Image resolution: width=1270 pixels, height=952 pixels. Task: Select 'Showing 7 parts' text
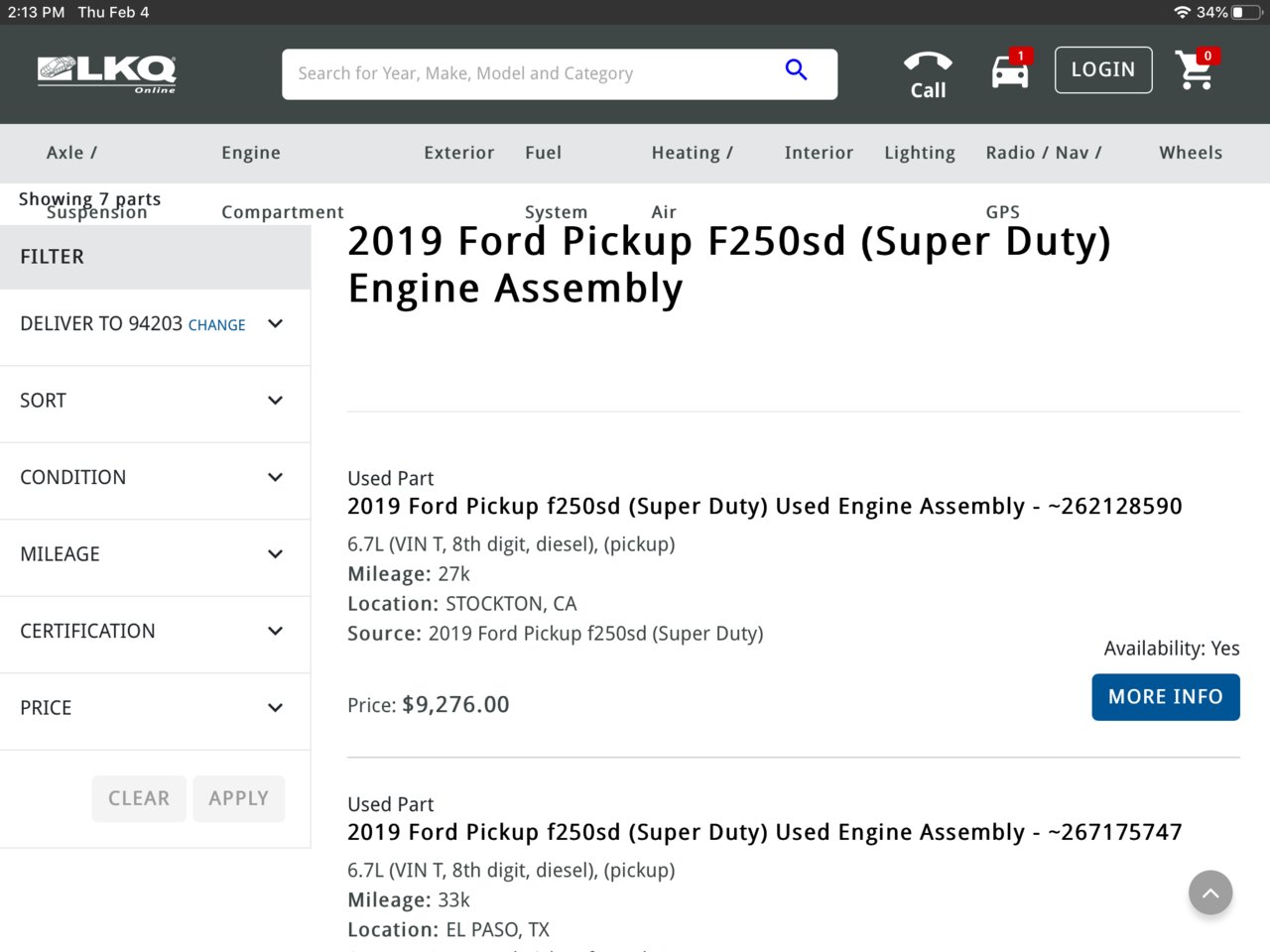pos(89,199)
